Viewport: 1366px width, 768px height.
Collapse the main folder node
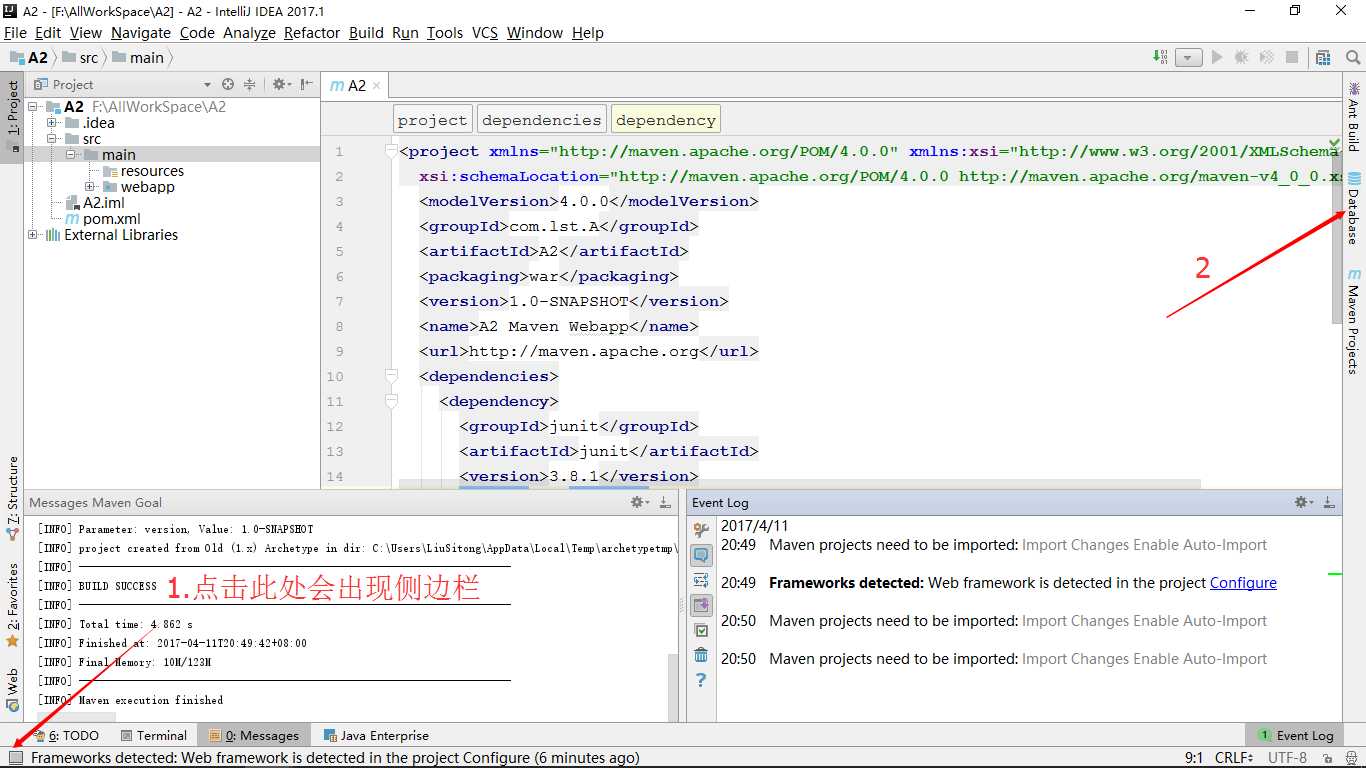(71, 155)
